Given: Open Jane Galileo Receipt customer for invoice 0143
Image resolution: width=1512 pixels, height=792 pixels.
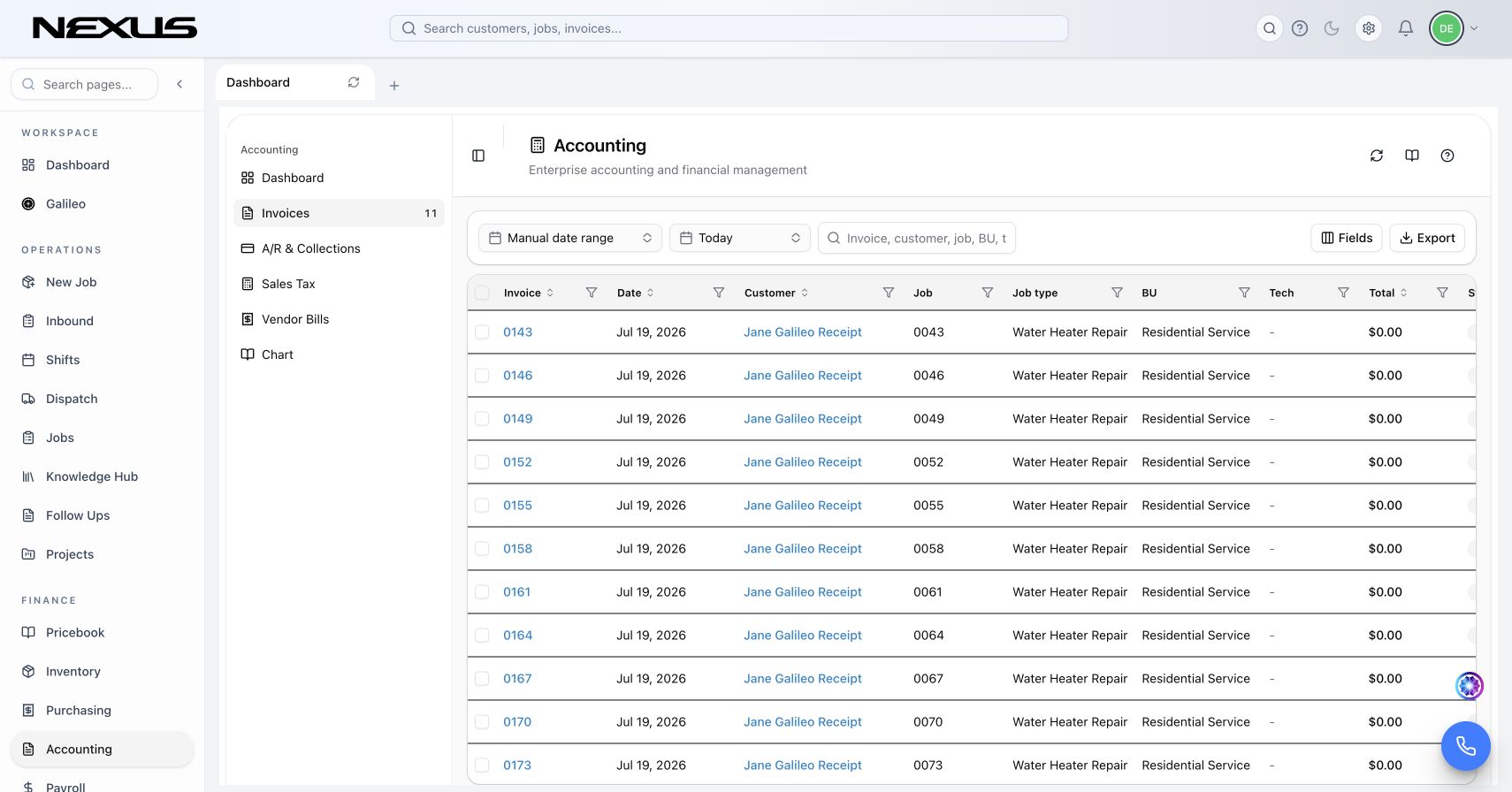Looking at the screenshot, I should tap(803, 332).
